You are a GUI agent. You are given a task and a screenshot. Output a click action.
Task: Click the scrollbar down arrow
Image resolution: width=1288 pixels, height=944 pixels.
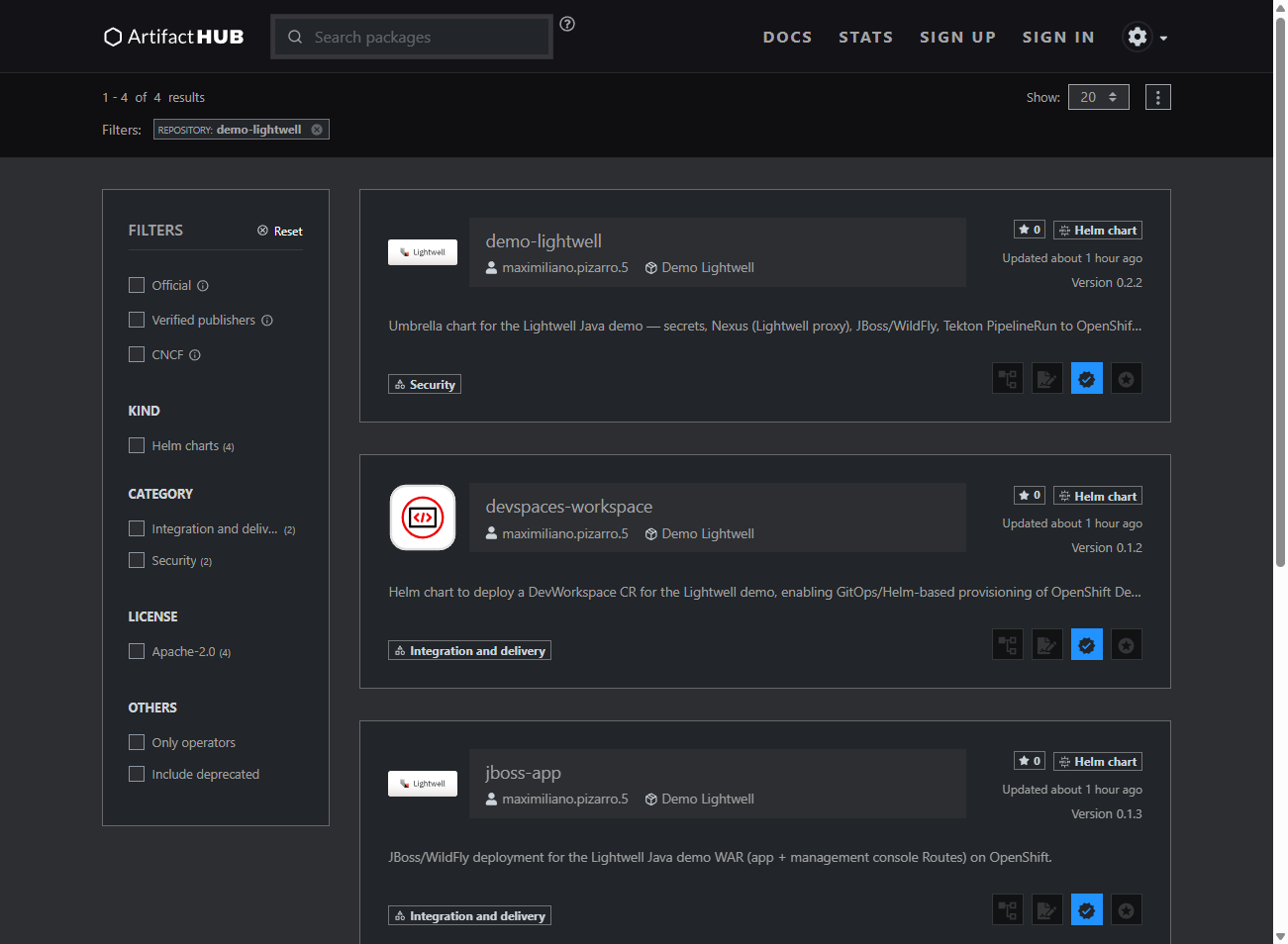point(1280,936)
